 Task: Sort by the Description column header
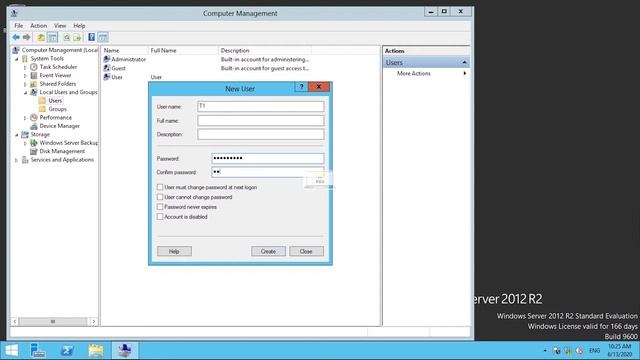[264, 51]
